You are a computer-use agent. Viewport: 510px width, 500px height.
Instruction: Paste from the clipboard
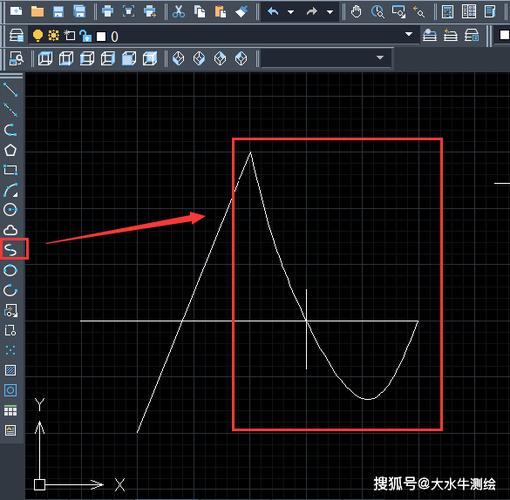click(220, 11)
